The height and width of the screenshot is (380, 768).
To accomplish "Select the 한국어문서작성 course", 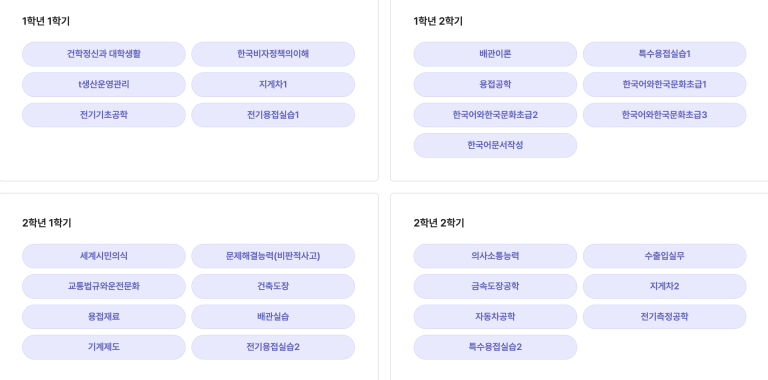I will click(x=495, y=145).
